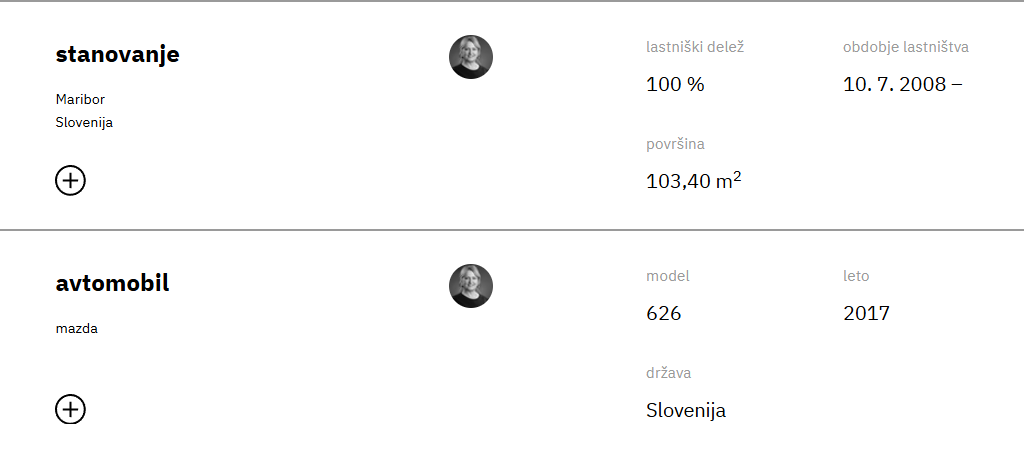Expand the stanovanje entry plus icon

[70, 180]
